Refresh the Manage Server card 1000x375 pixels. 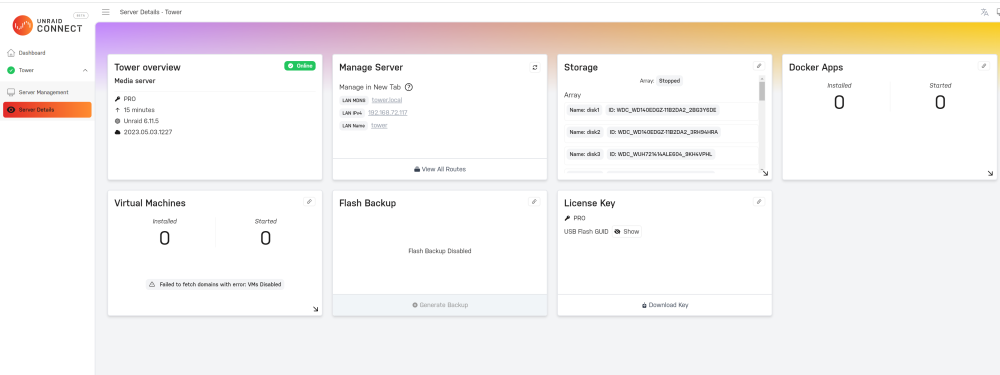point(535,67)
